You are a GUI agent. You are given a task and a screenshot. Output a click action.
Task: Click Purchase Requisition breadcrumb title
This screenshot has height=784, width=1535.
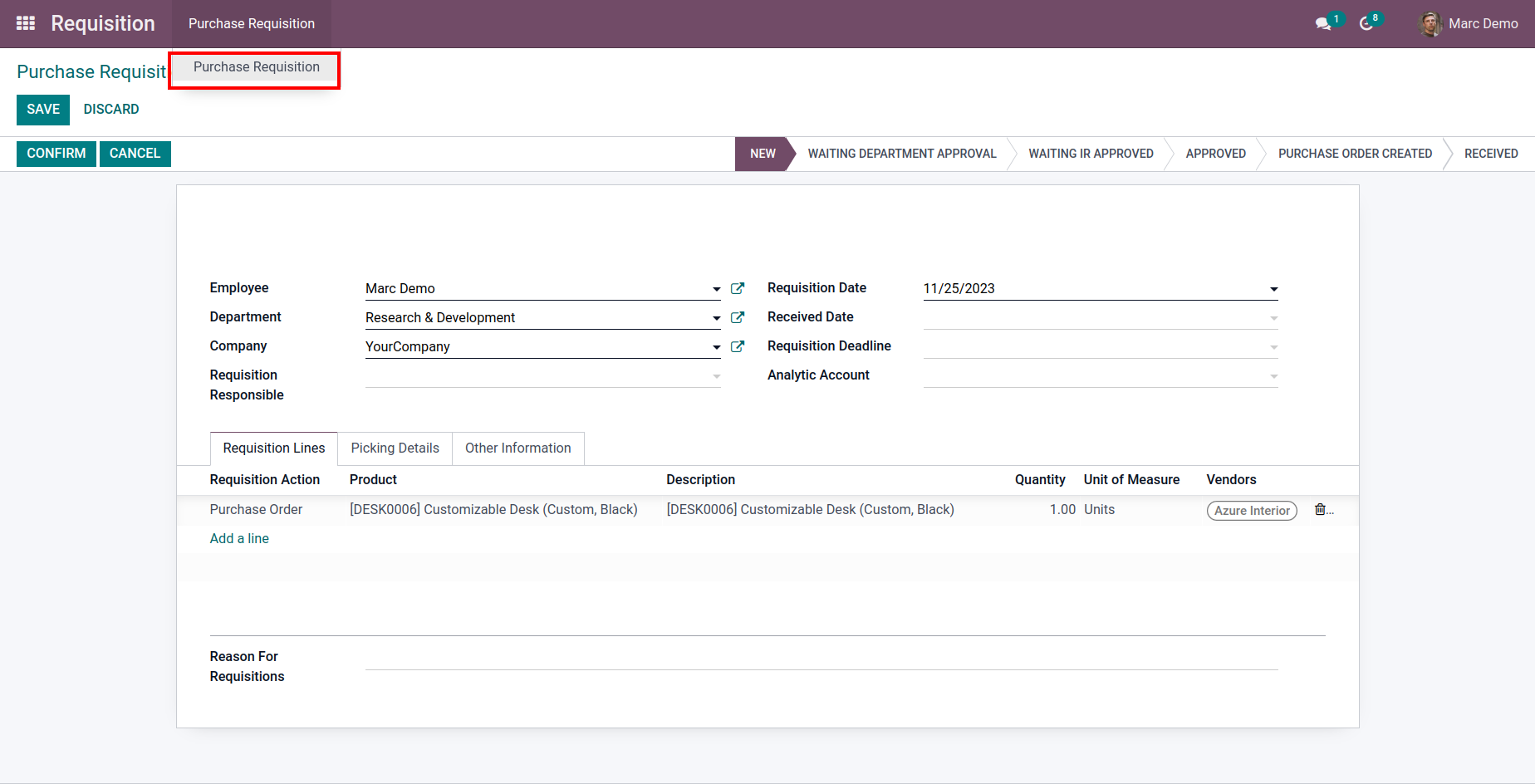point(91,71)
